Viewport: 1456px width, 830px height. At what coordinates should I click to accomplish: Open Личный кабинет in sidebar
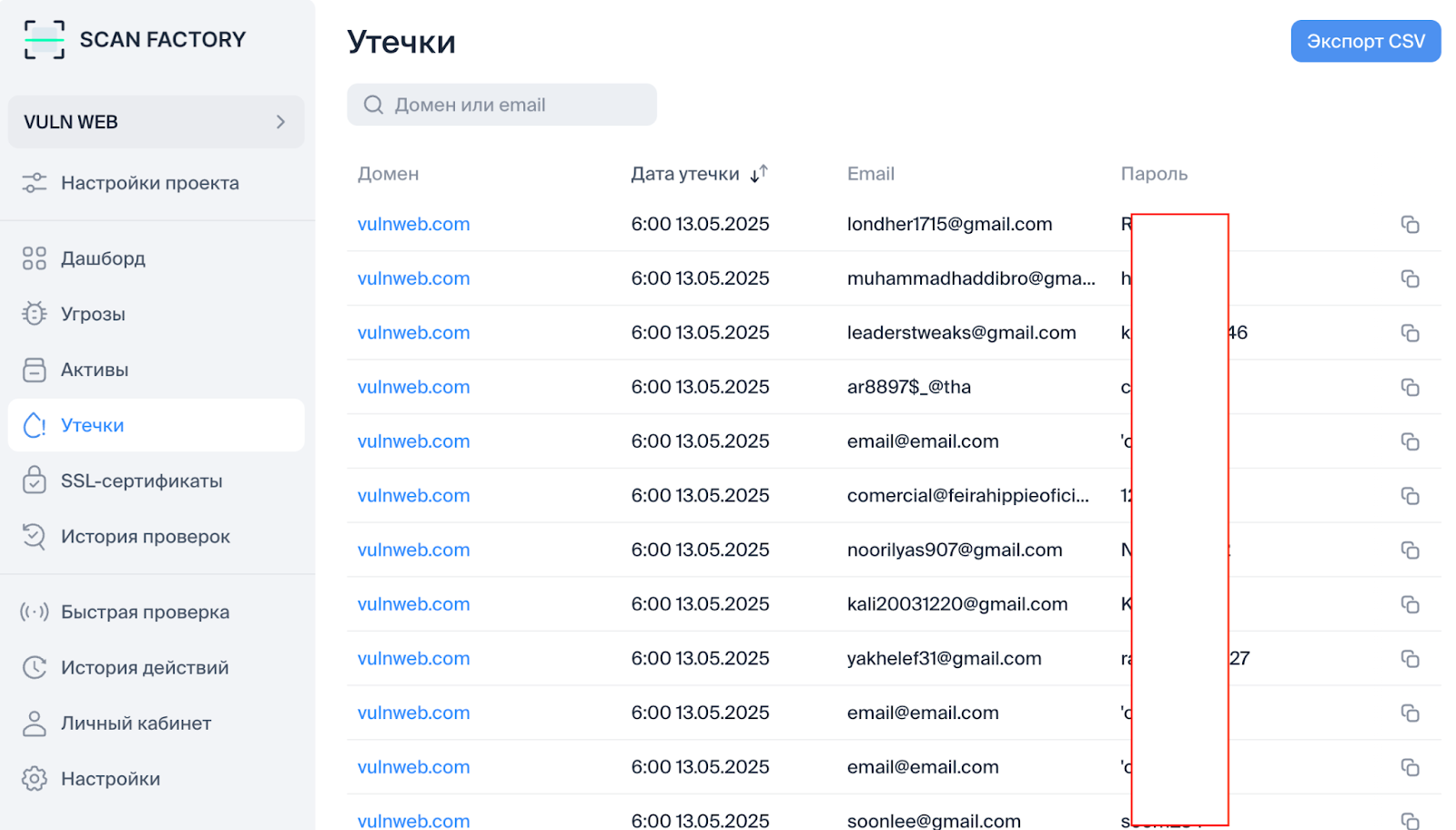pyautogui.click(x=136, y=724)
